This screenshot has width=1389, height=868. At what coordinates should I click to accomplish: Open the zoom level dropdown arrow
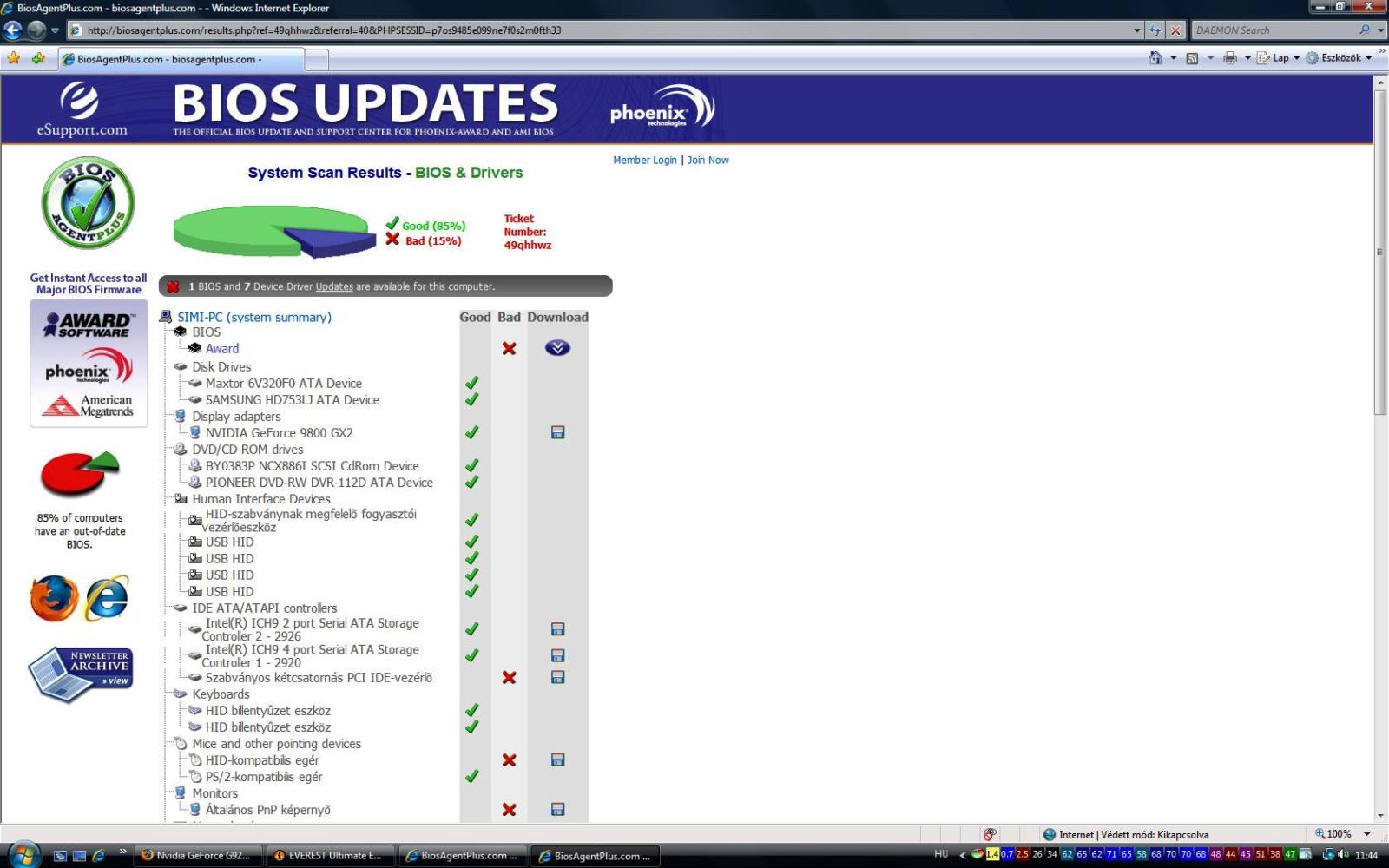[x=1366, y=834]
